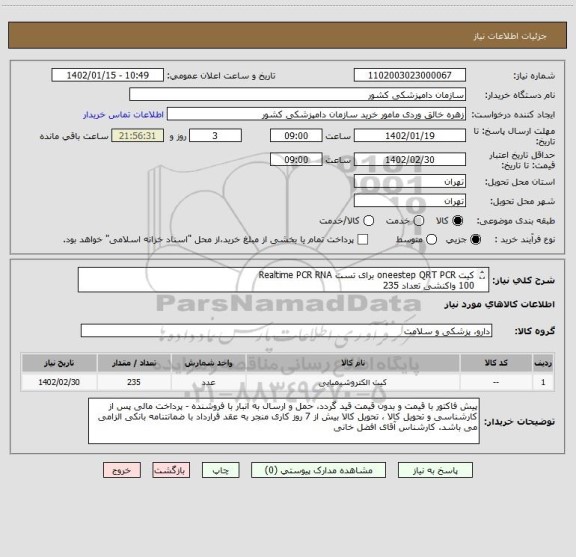576x557 pixels.
Task: Click the need date cell 1402/02/30
Action: [59, 382]
